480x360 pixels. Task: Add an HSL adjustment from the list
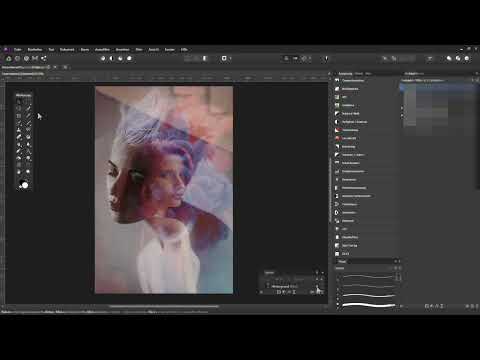coord(365,97)
